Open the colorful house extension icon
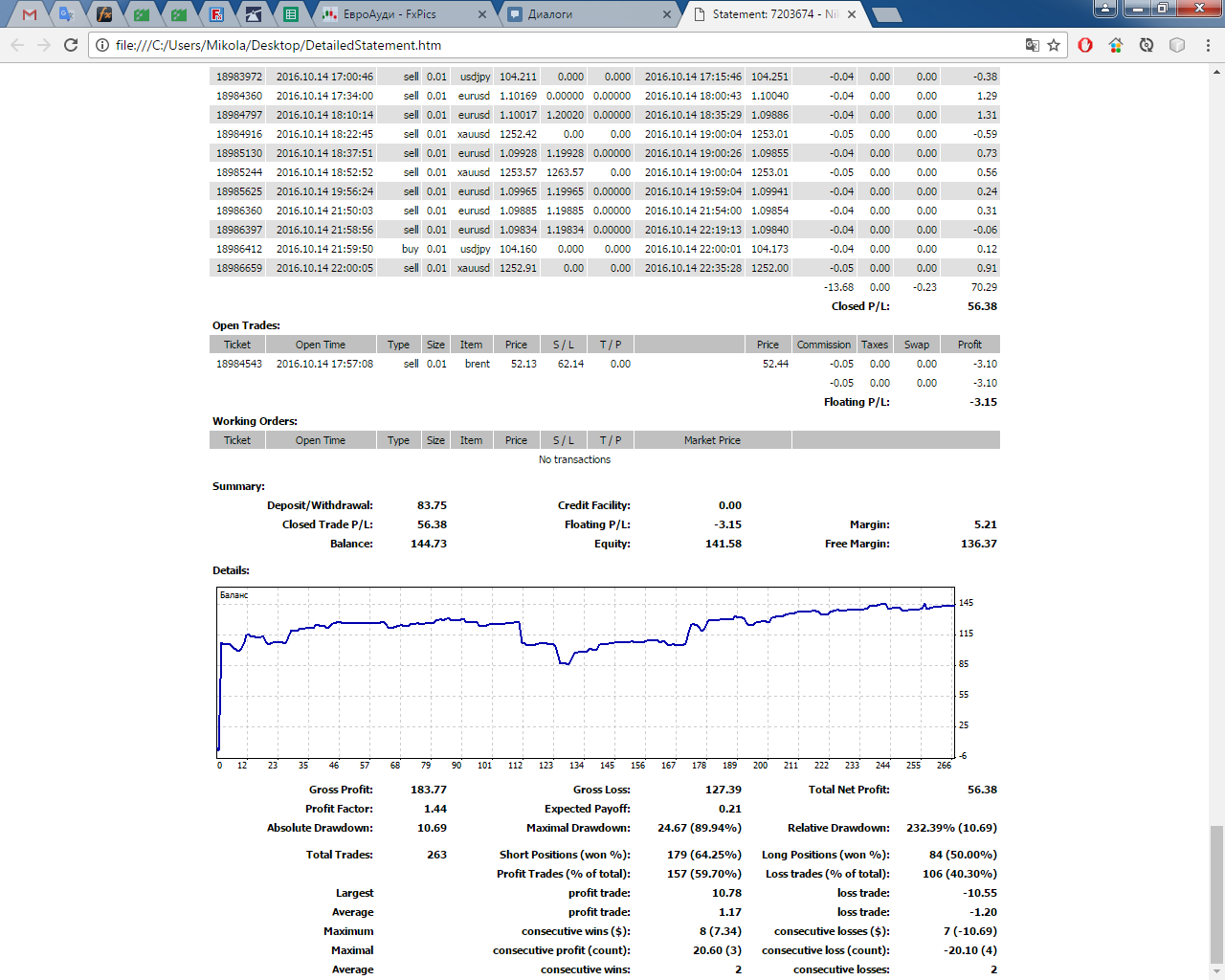This screenshot has height=980, width=1225. (x=1116, y=45)
